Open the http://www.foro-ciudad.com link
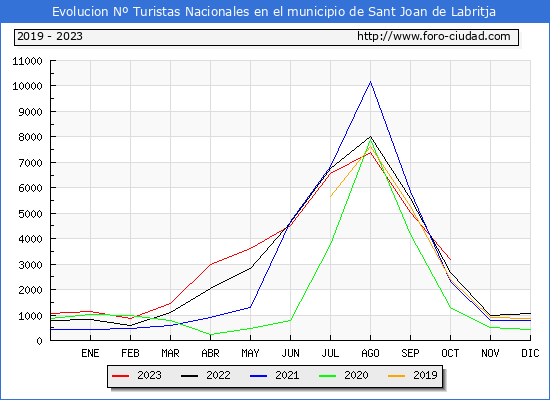The image size is (550, 400). [x=434, y=36]
